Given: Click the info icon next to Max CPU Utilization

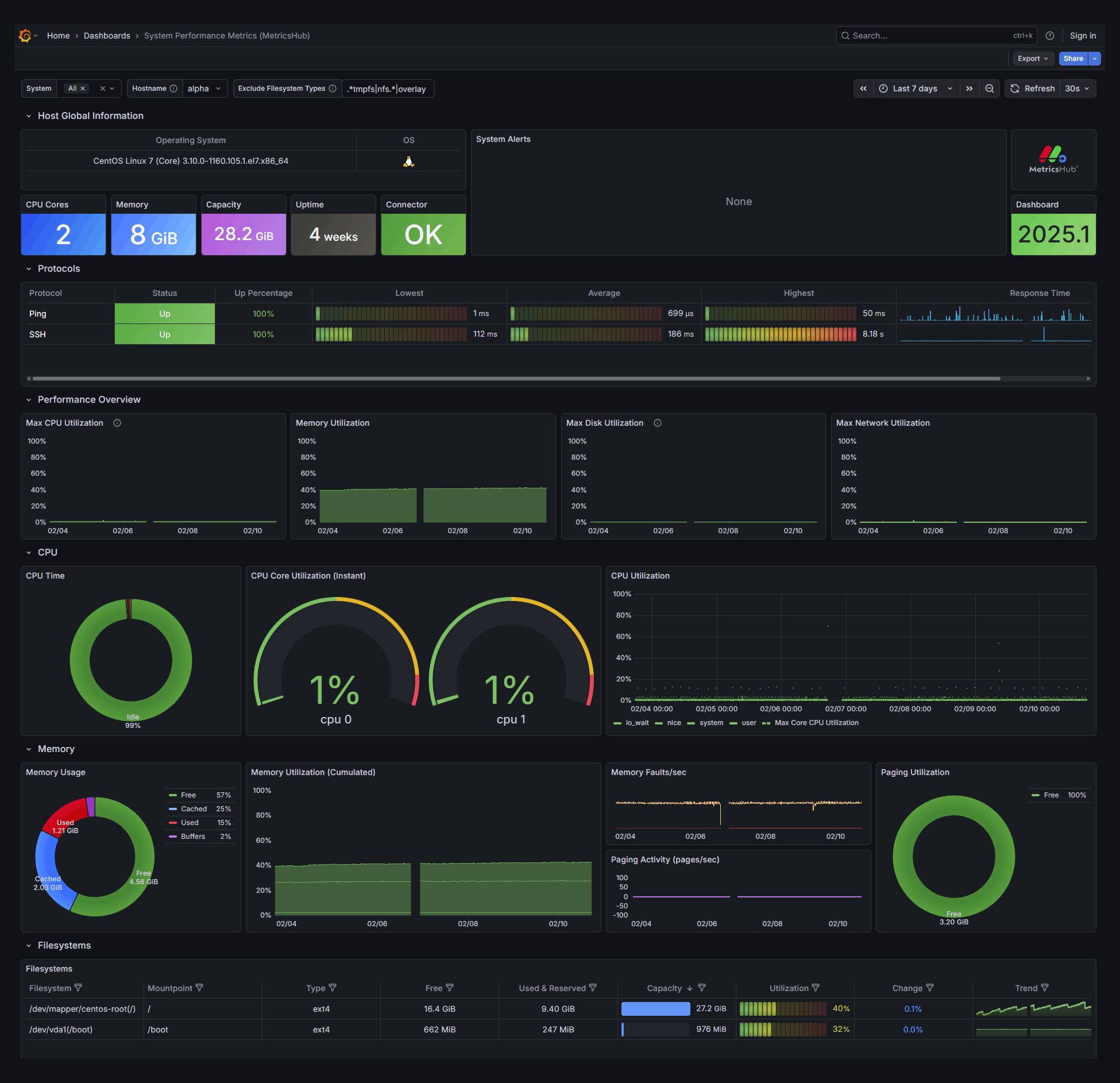Looking at the screenshot, I should point(117,423).
